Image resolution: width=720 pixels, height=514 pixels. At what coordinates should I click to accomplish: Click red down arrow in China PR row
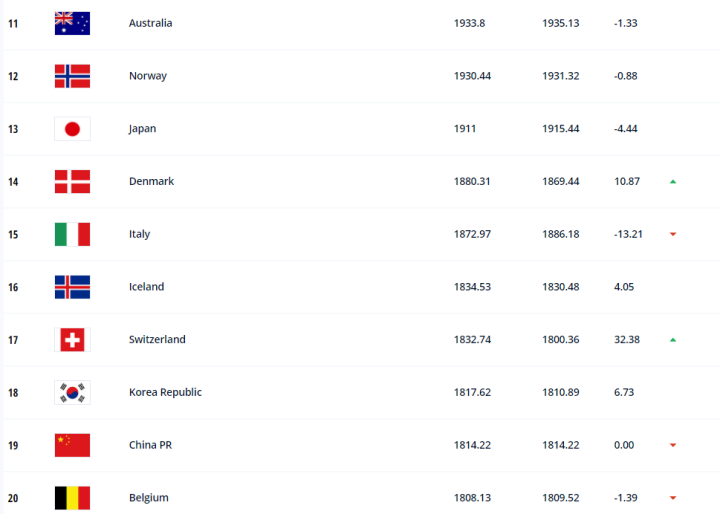(673, 446)
